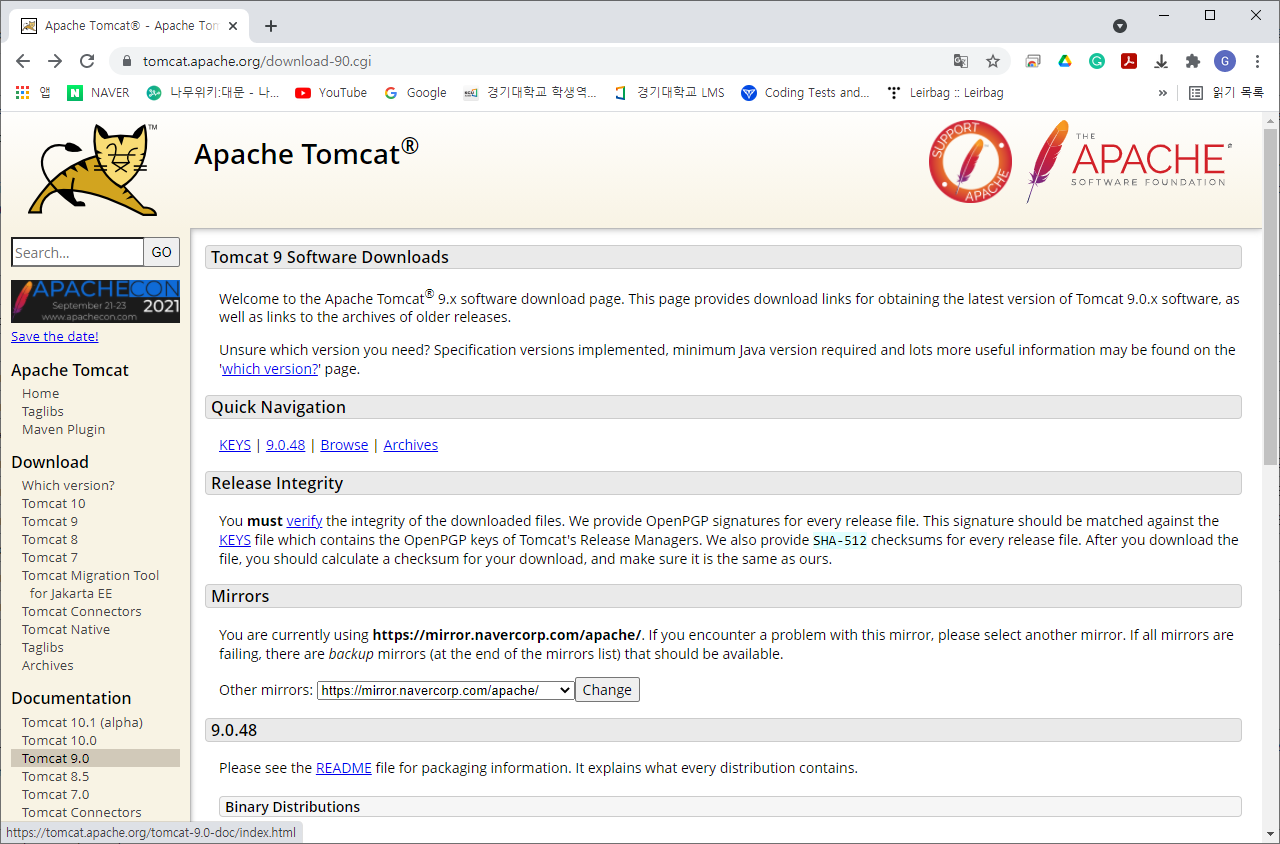Show hidden bookmarks via the chevron
Image resolution: width=1280 pixels, height=844 pixels.
tap(1163, 92)
